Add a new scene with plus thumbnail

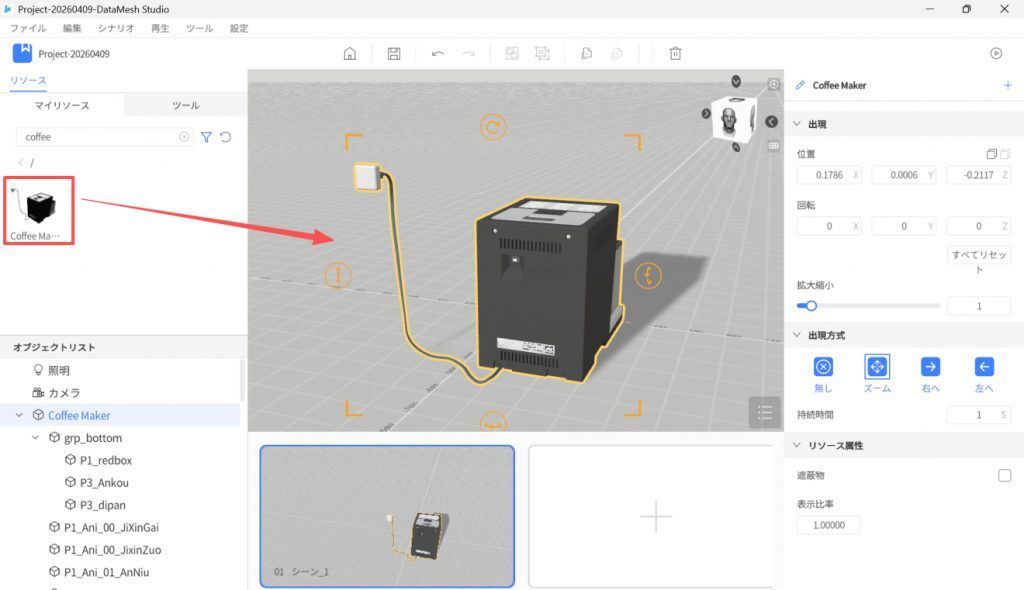[655, 516]
